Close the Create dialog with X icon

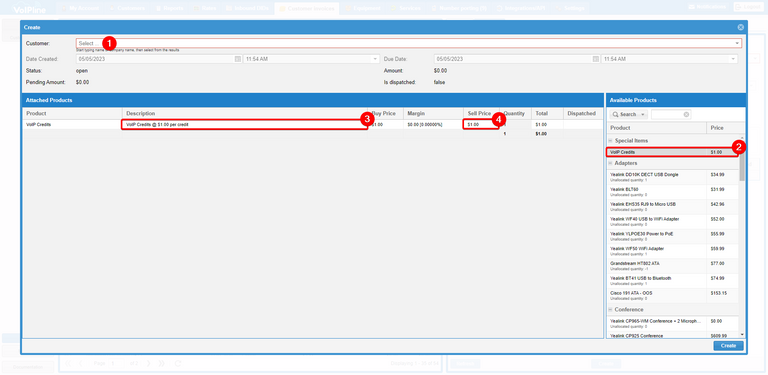pyautogui.click(x=741, y=27)
